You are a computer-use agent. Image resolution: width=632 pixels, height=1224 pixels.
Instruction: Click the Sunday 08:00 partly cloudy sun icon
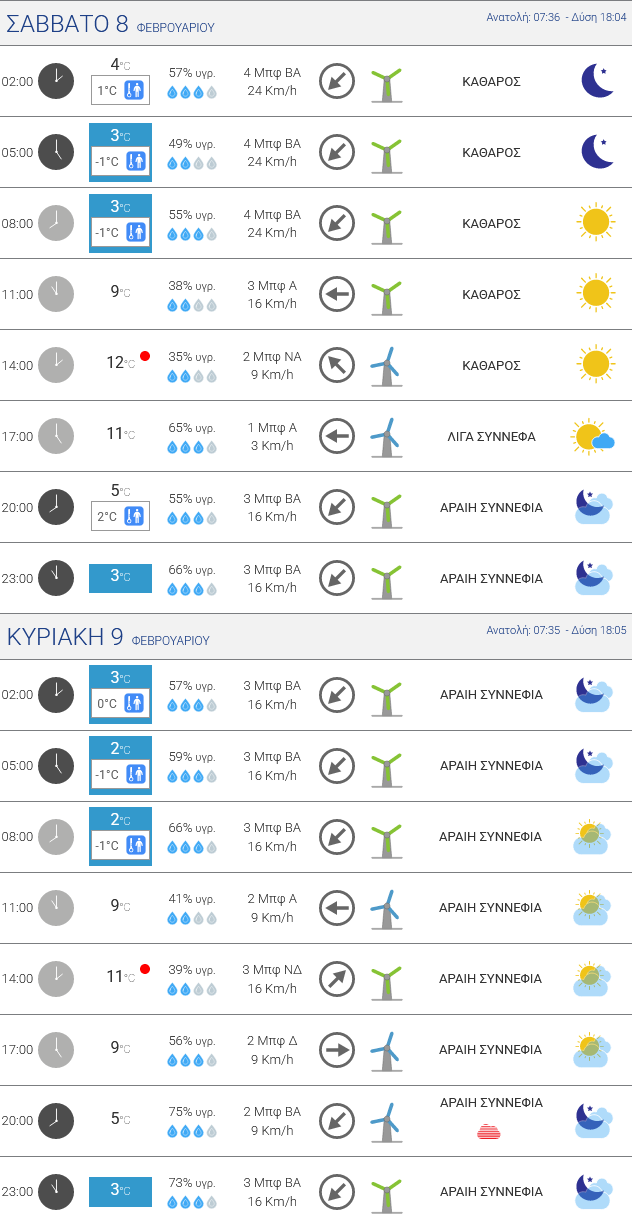point(593,836)
